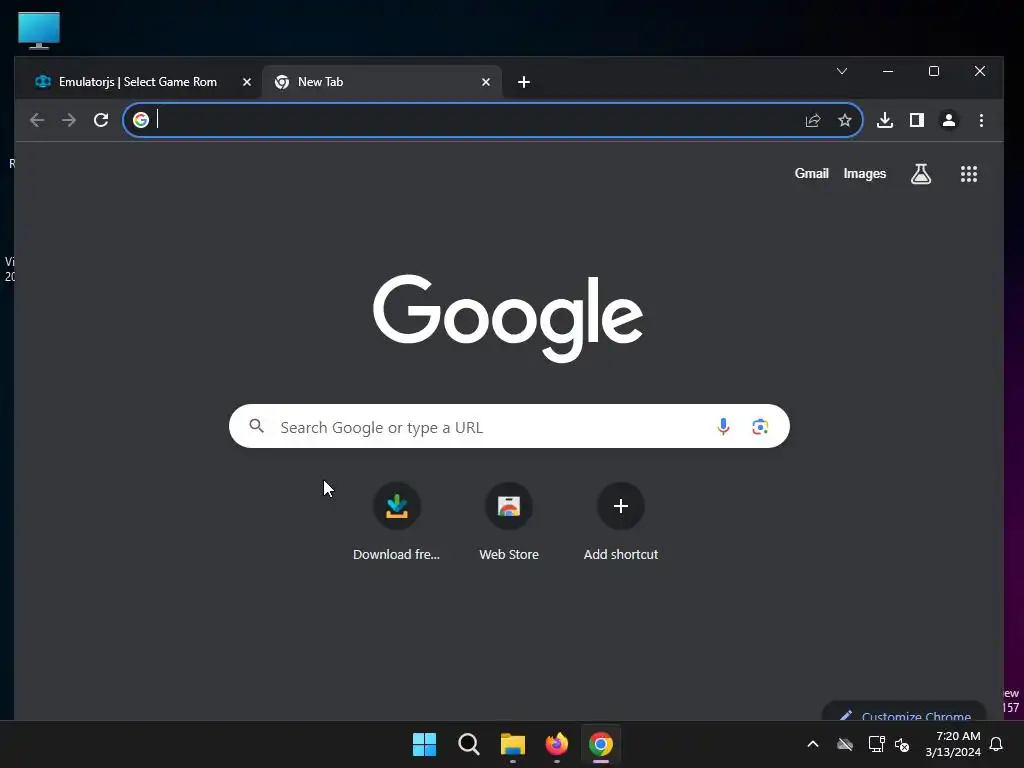Open a new tab with plus

[x=524, y=82]
